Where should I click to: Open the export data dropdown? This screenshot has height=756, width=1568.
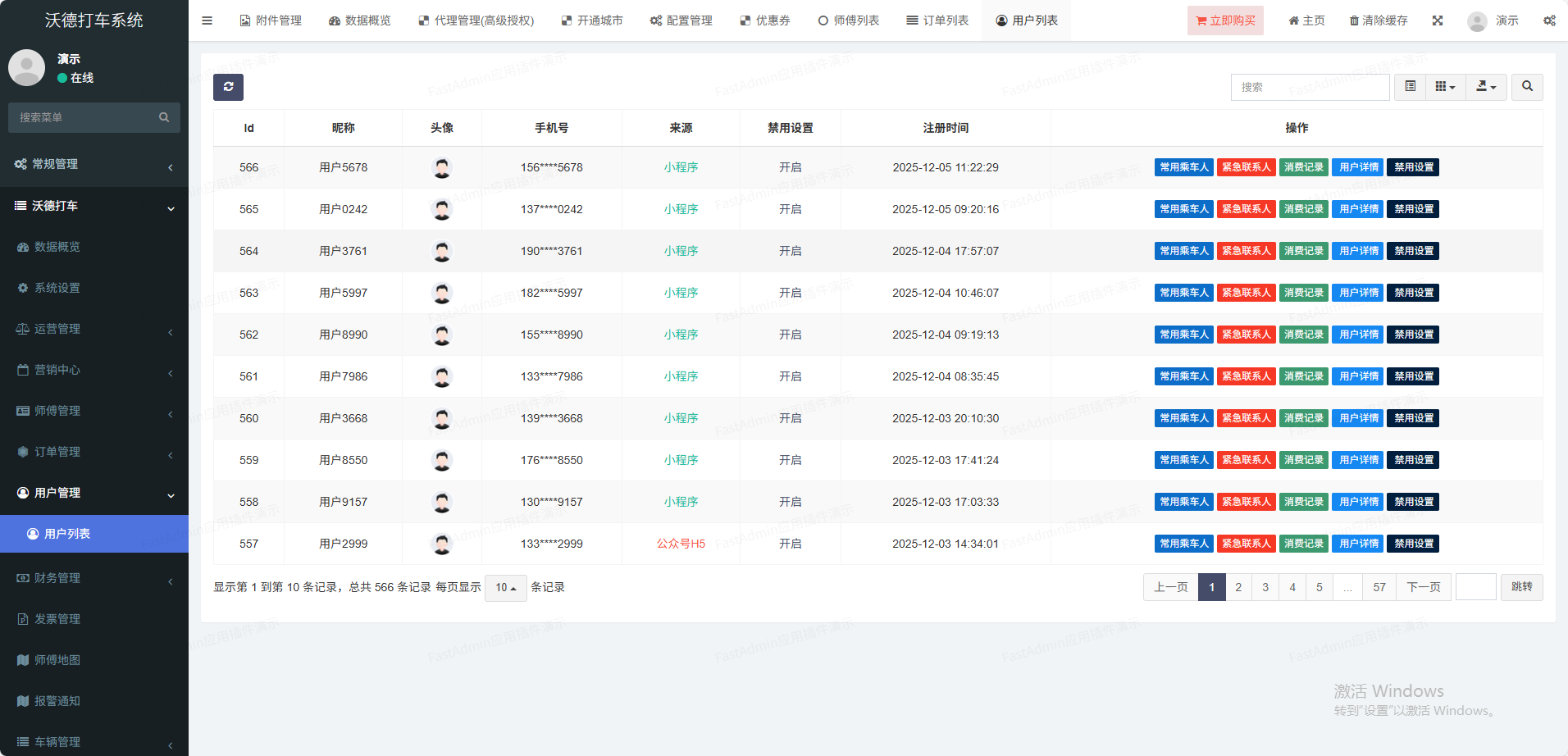pos(1486,87)
